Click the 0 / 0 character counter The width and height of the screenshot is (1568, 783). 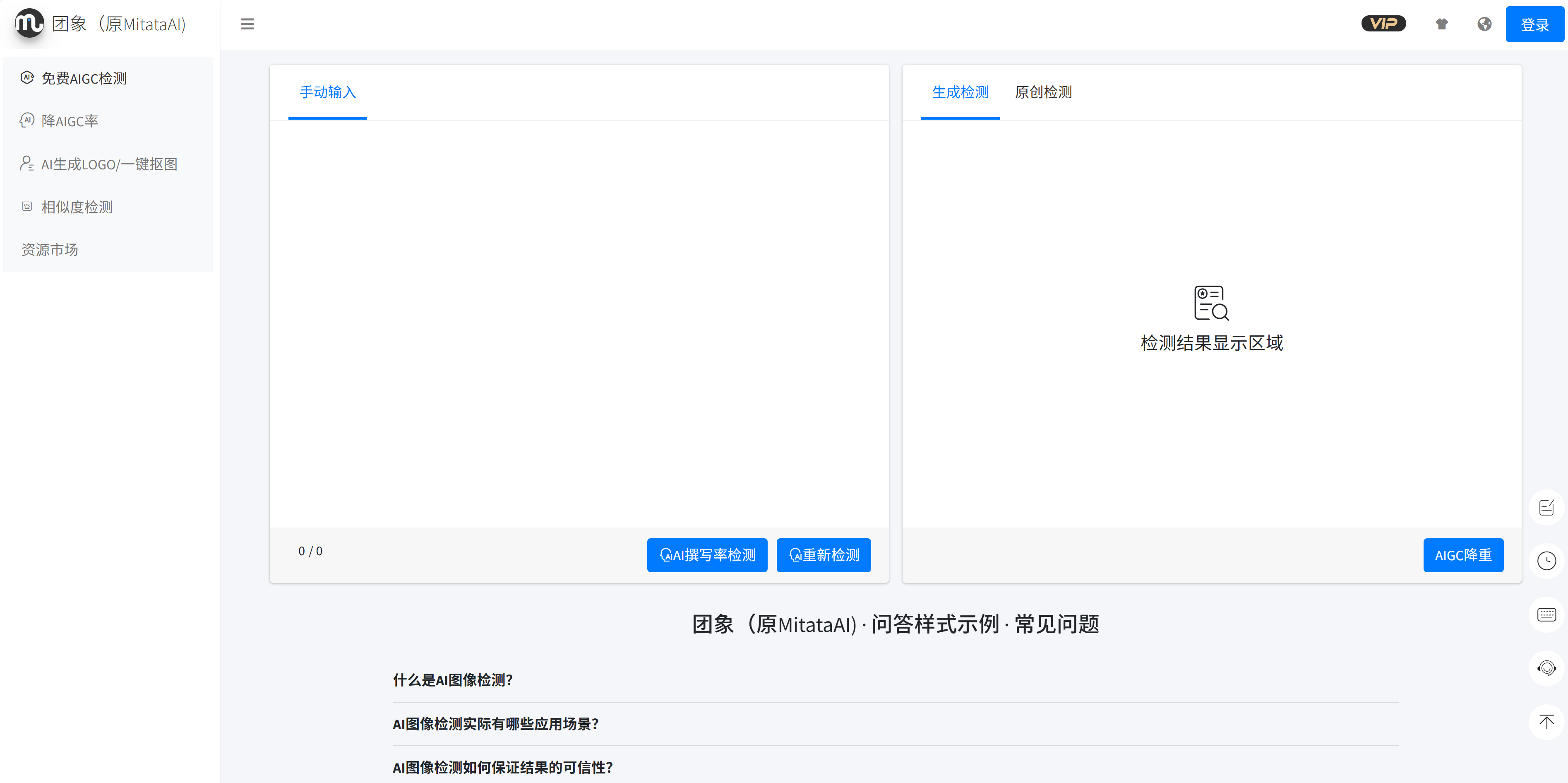(x=310, y=551)
